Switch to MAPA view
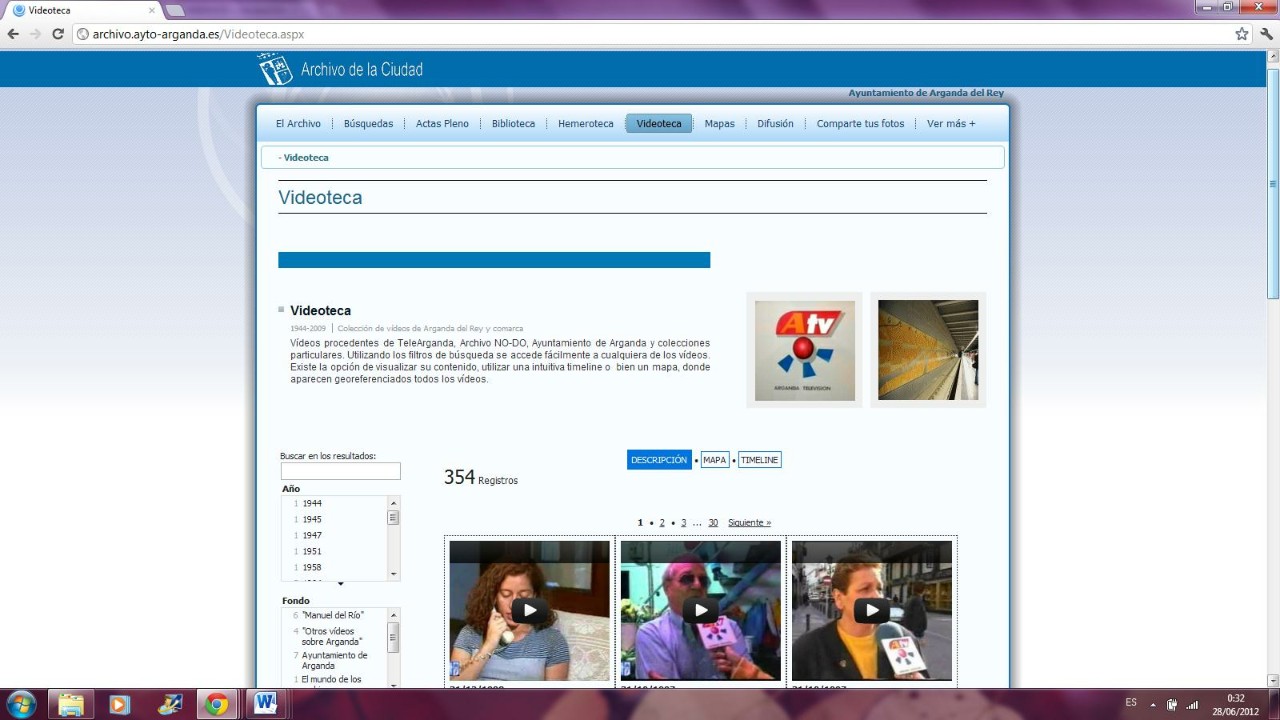Screen dimensions: 1280x720 (x=714, y=460)
